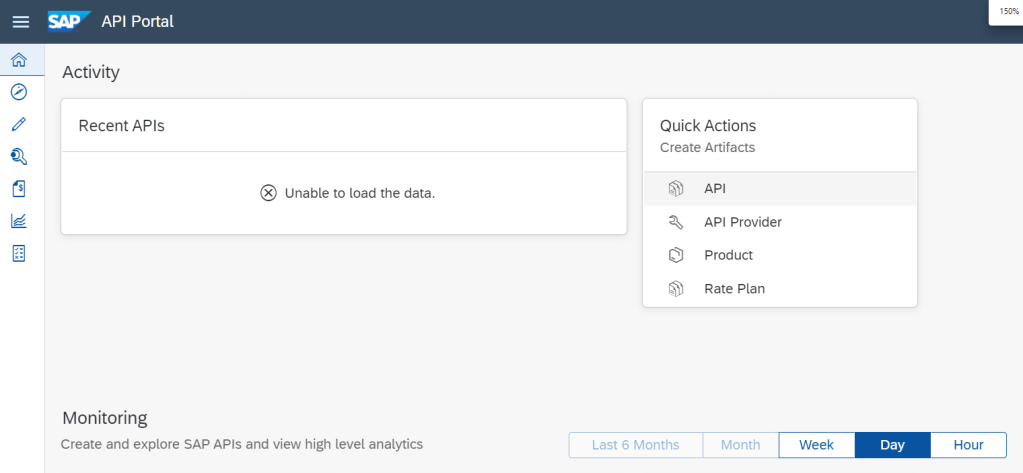The height and width of the screenshot is (473, 1023).
Task: Click the 150% zoom indicator
Action: [1008, 11]
